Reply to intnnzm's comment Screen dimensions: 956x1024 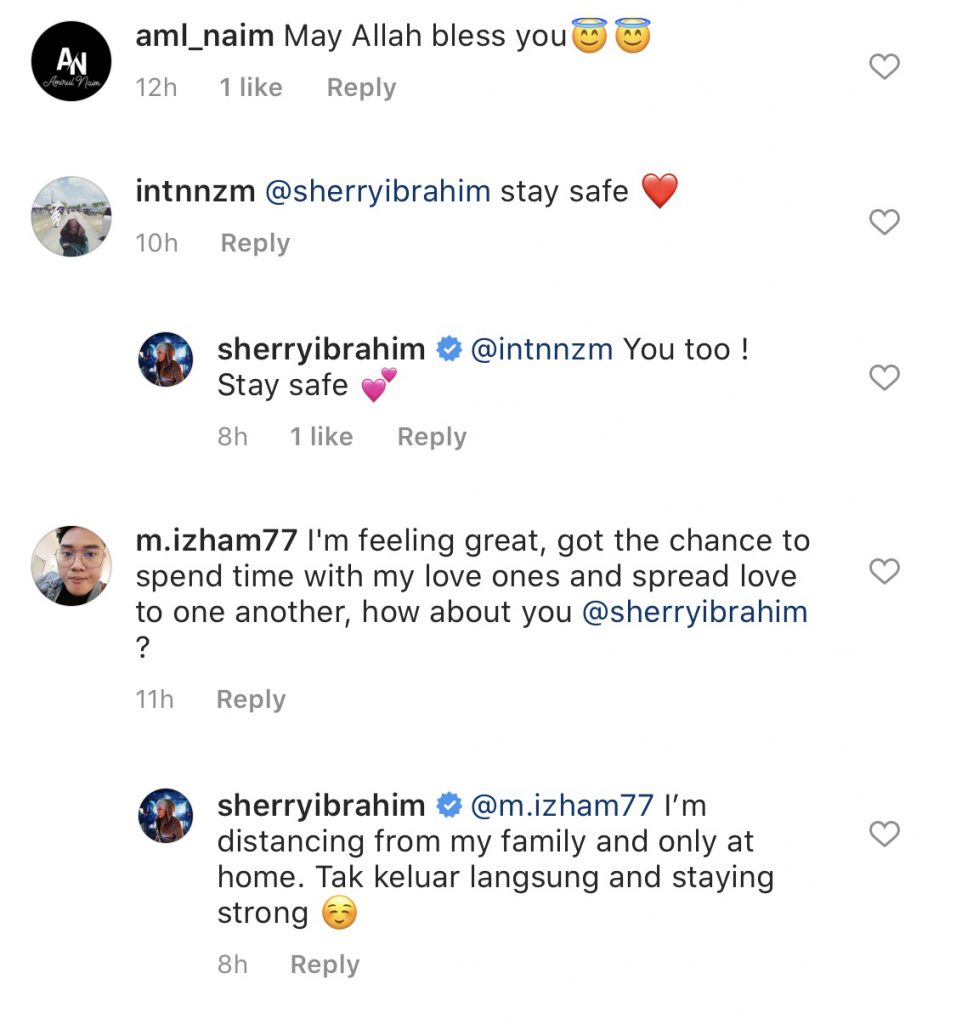tap(255, 243)
